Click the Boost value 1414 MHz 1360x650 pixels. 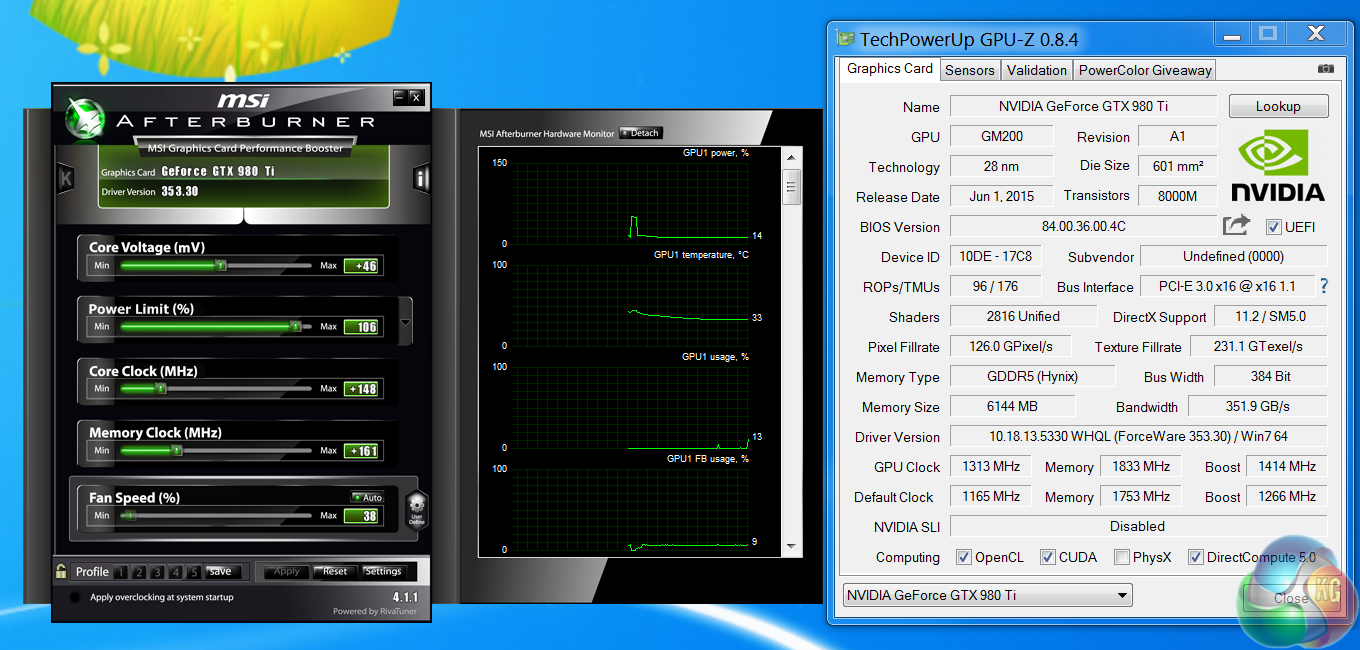point(1287,466)
